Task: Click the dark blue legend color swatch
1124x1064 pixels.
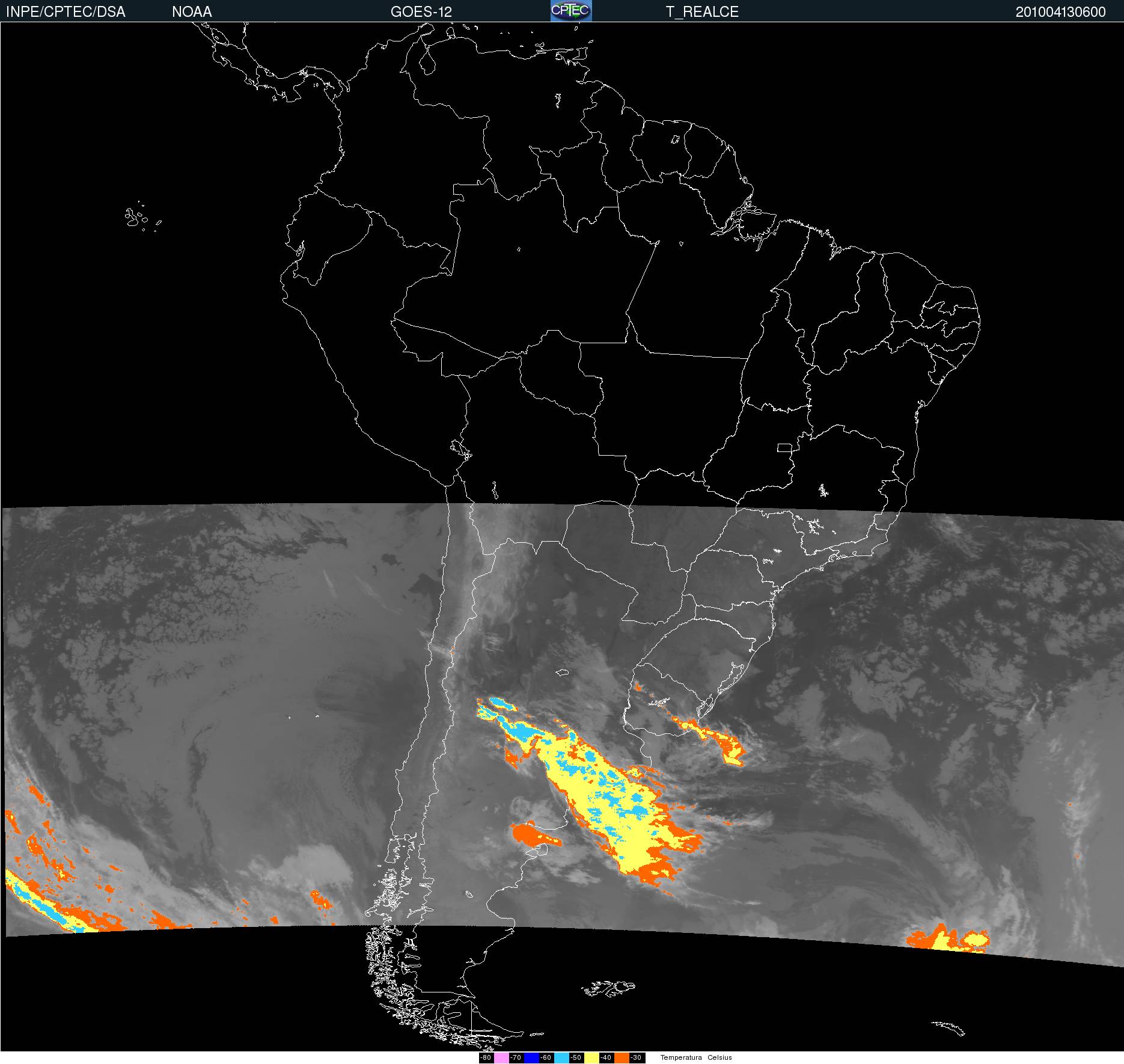Action: pyautogui.click(x=531, y=1058)
